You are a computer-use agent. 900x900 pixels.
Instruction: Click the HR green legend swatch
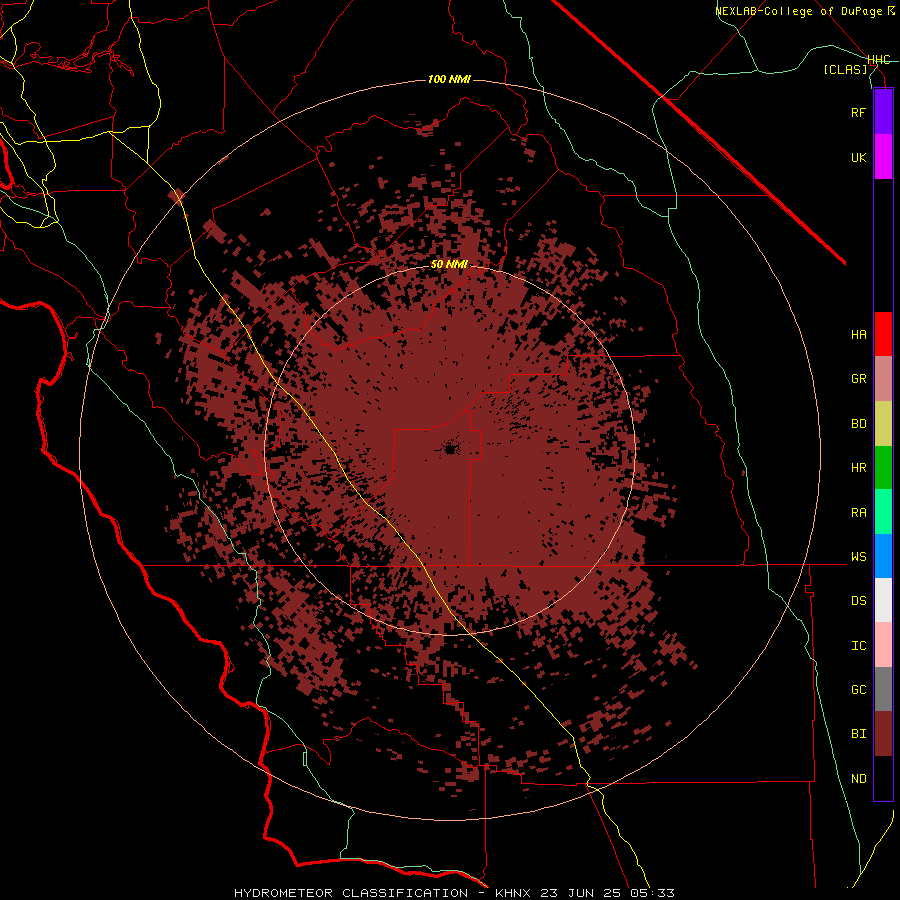pos(883,468)
